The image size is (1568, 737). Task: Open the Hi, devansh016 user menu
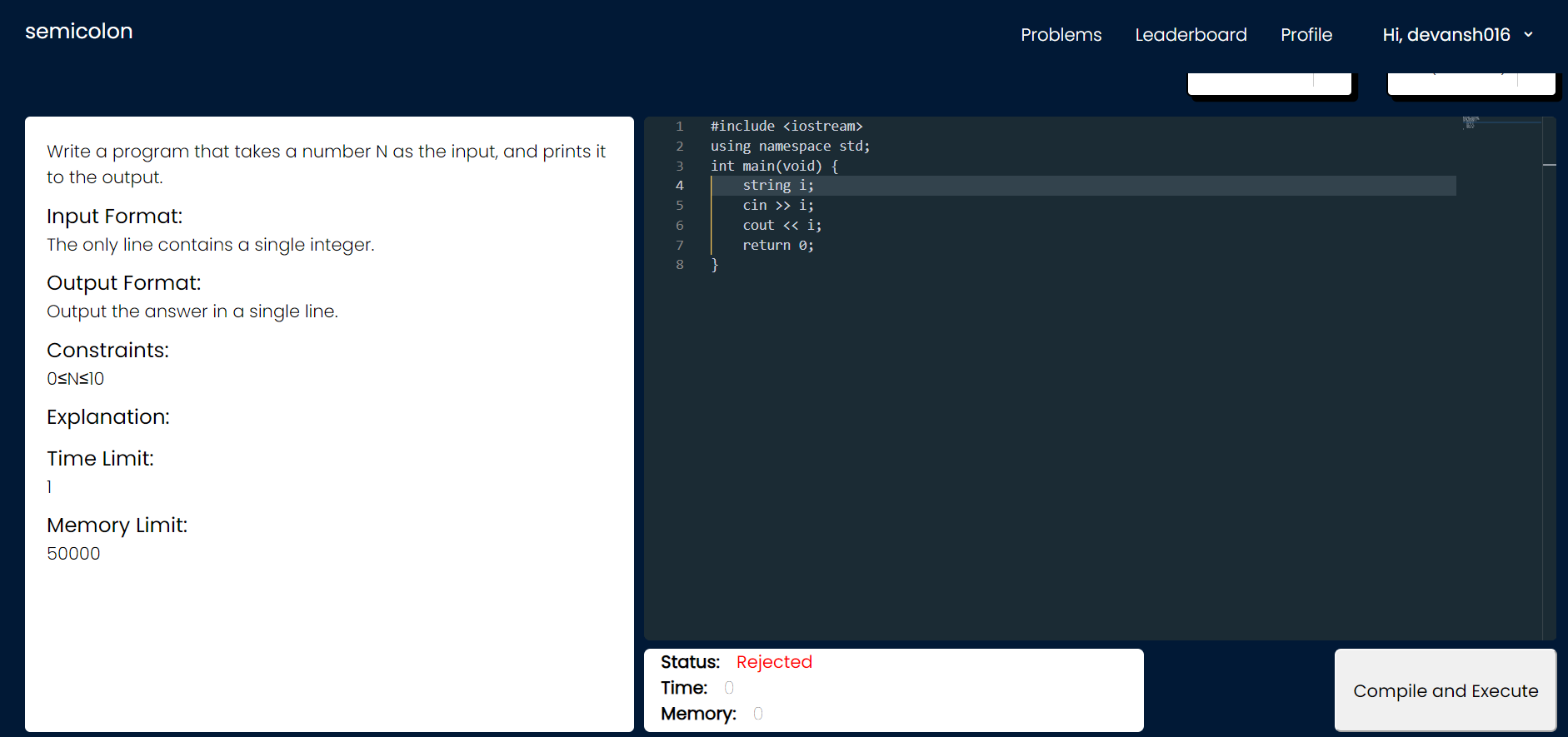point(1457,35)
